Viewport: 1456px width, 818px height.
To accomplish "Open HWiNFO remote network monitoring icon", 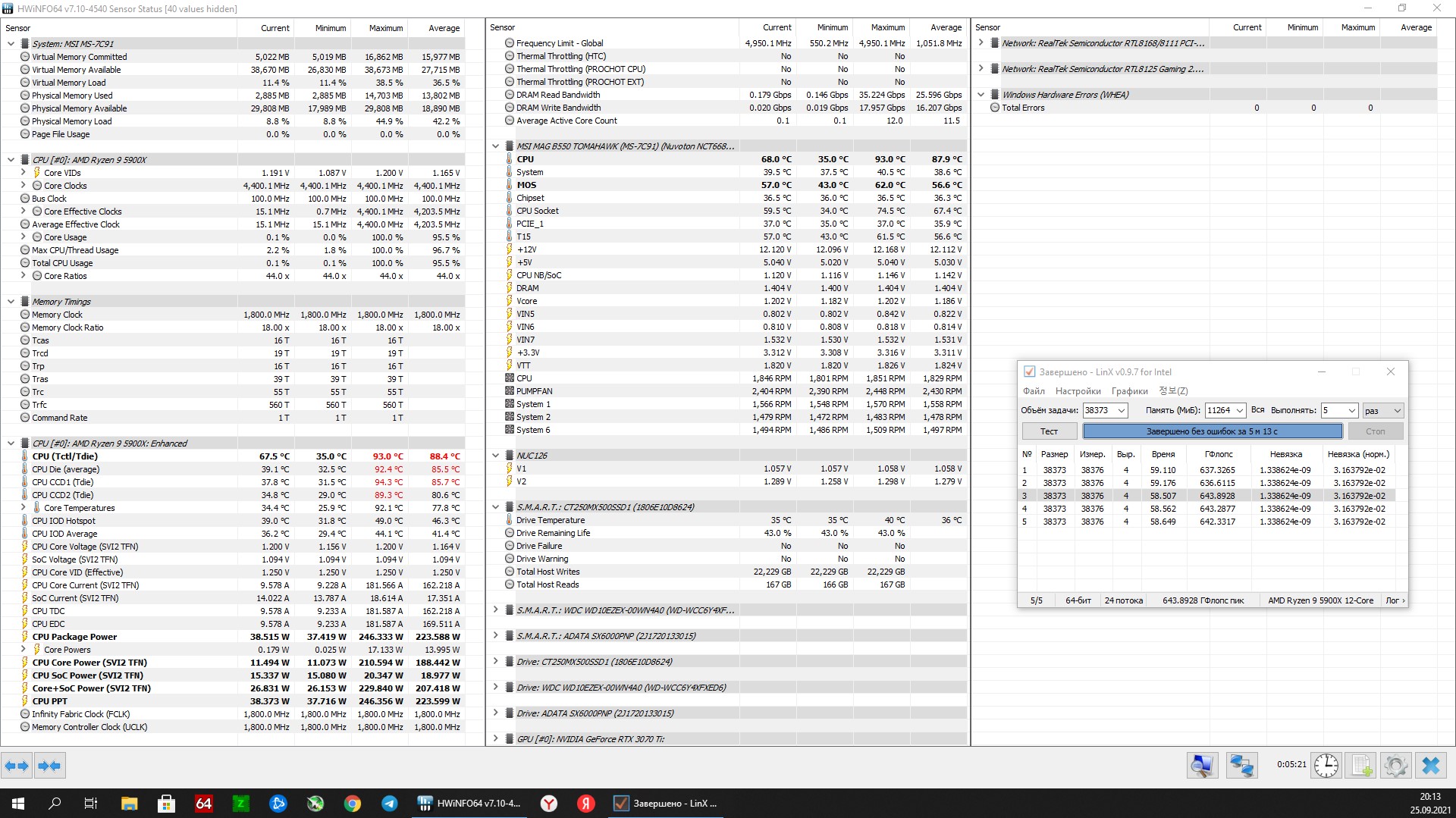I will click(x=1241, y=766).
